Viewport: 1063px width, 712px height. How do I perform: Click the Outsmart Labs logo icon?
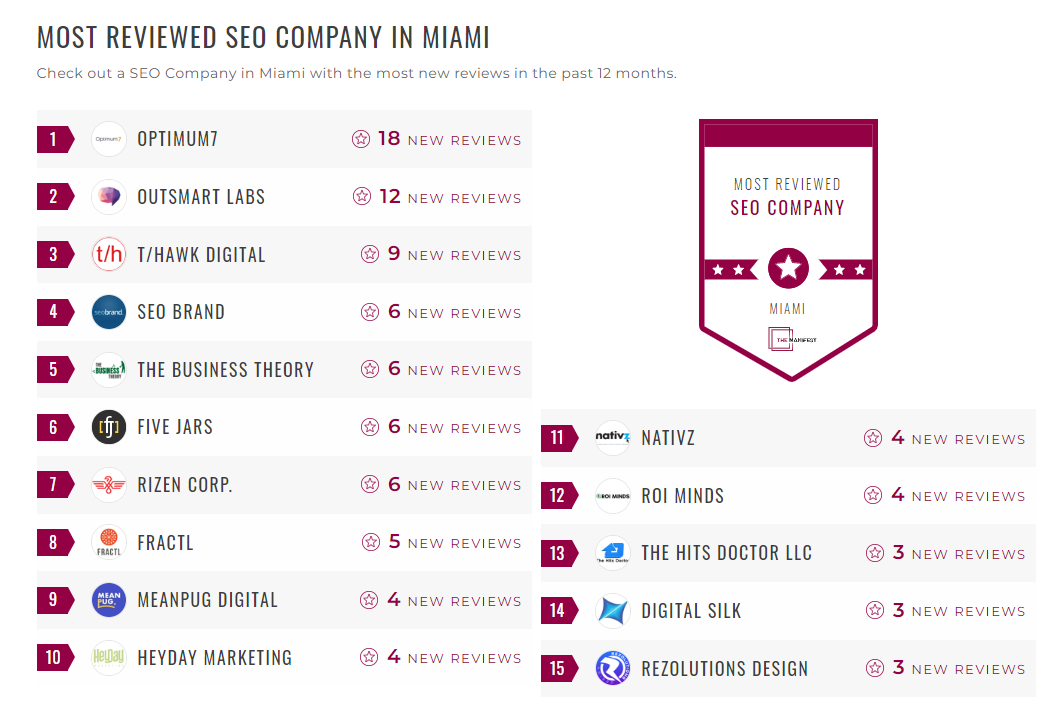(109, 197)
